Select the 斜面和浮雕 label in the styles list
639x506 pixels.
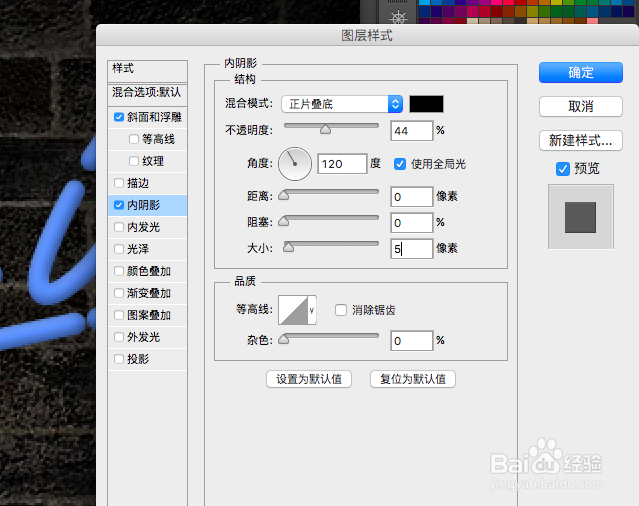click(x=154, y=117)
